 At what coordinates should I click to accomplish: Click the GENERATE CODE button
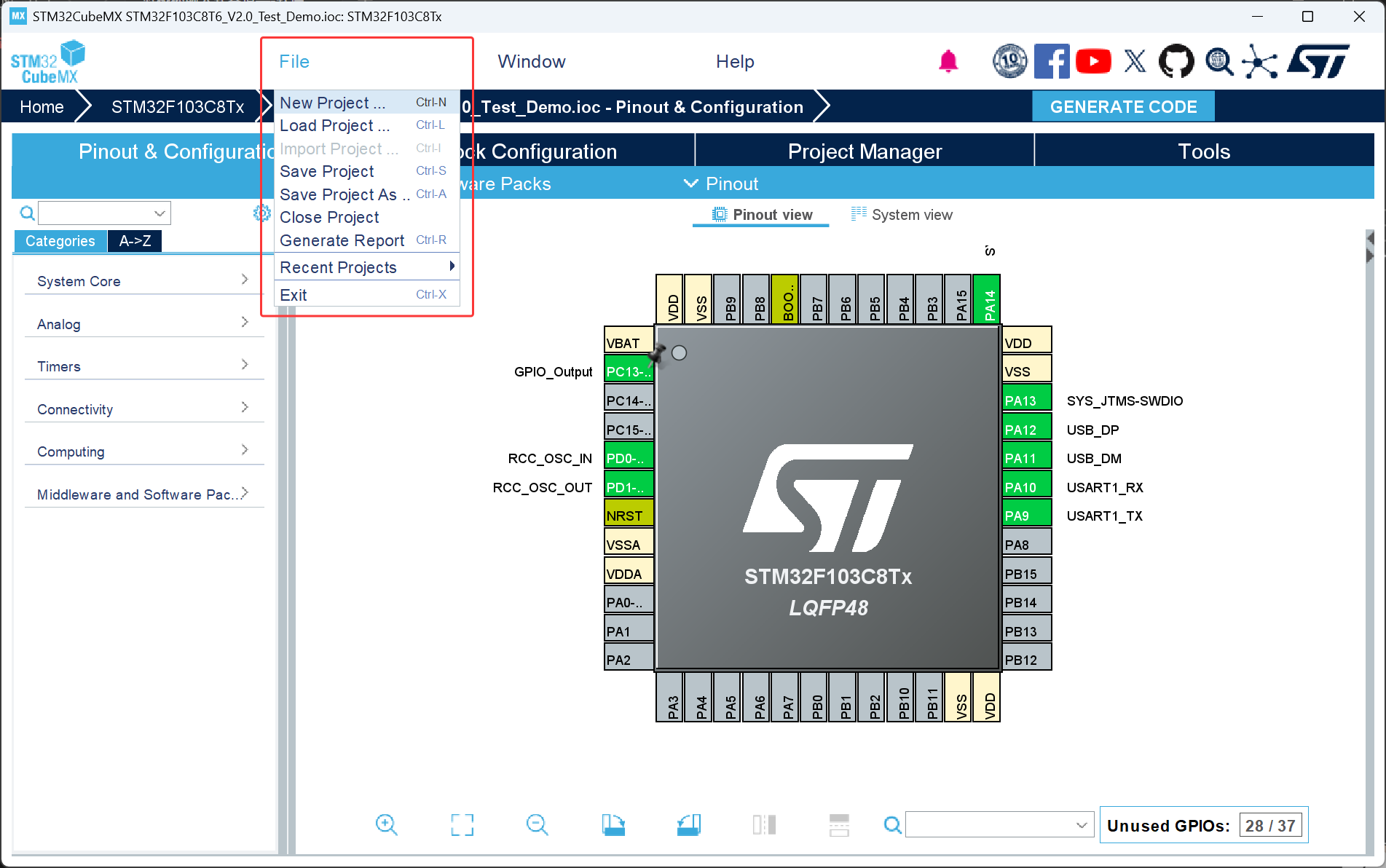pos(1123,107)
